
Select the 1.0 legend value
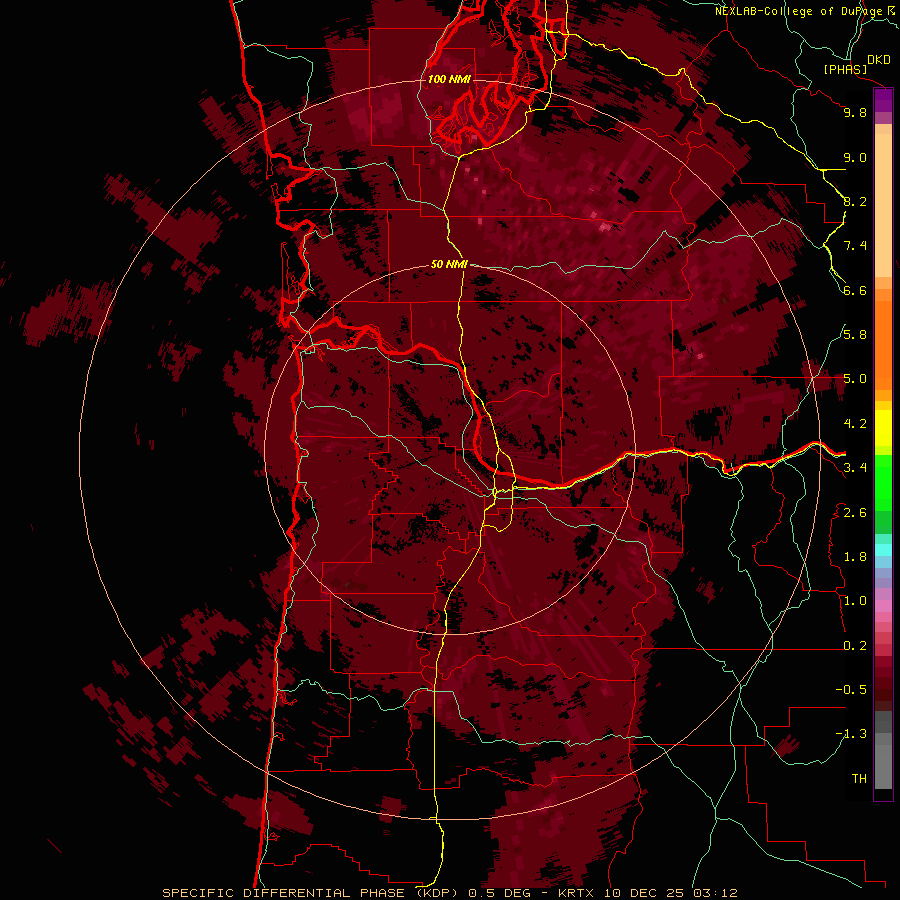click(x=855, y=601)
